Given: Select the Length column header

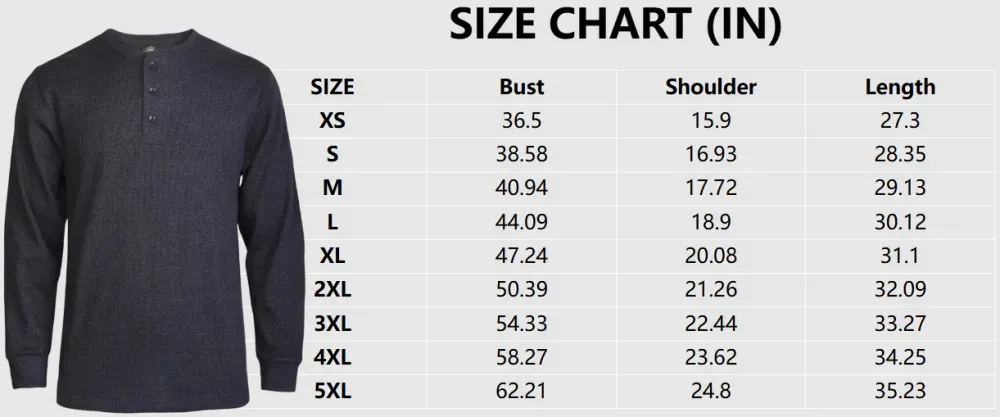Looking at the screenshot, I should pyautogui.click(x=900, y=87).
